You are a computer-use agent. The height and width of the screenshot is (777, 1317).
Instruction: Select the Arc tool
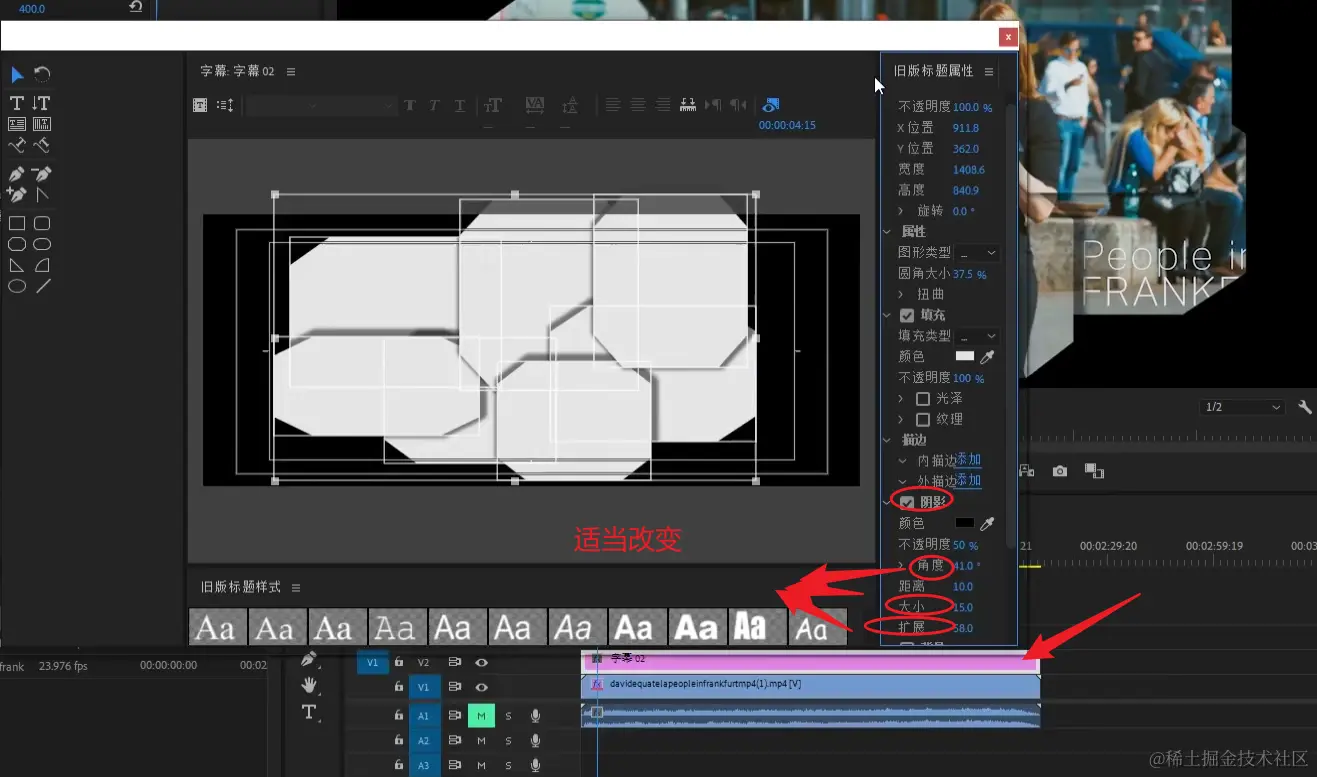42,265
